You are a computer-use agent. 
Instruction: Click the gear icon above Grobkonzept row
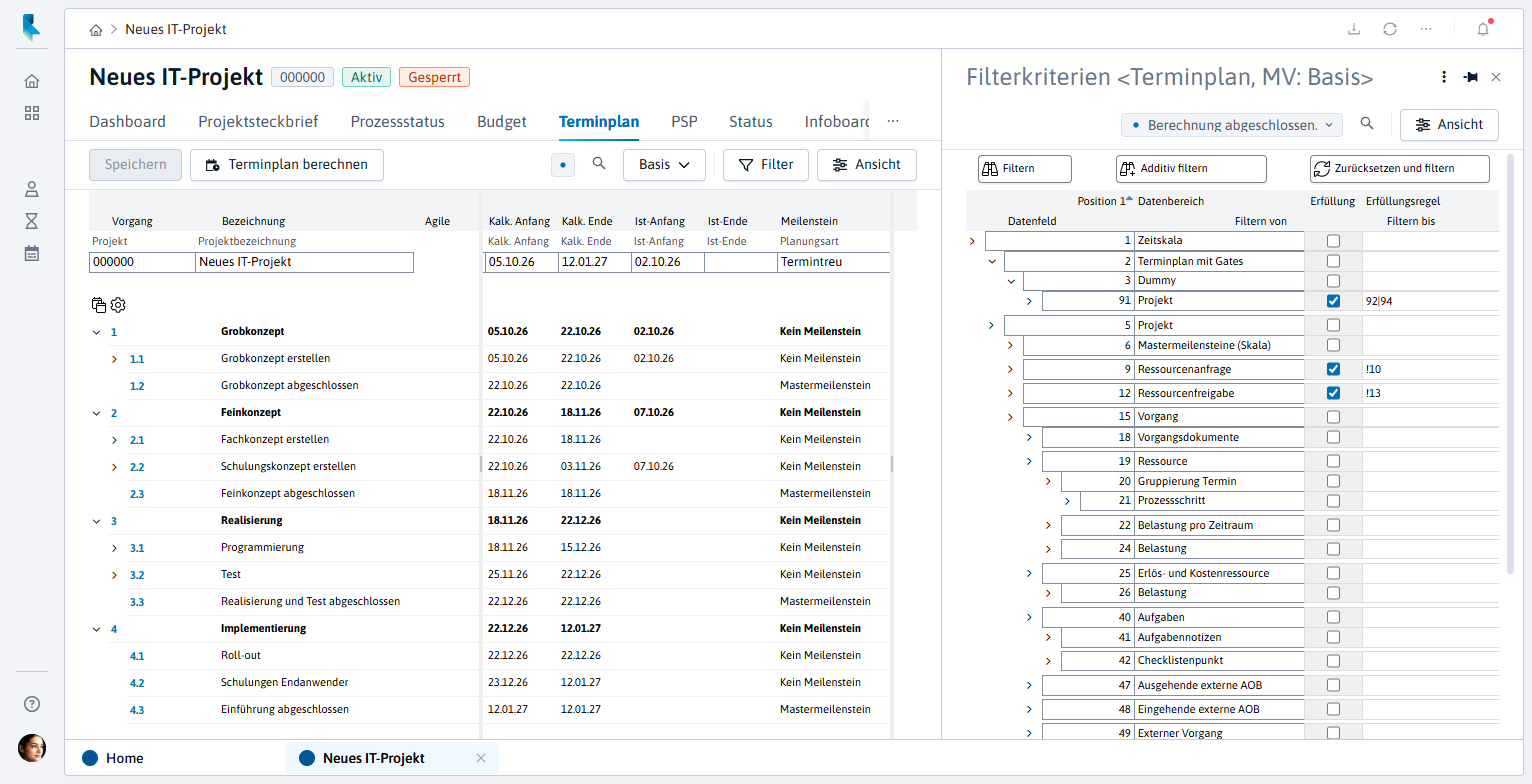point(117,305)
